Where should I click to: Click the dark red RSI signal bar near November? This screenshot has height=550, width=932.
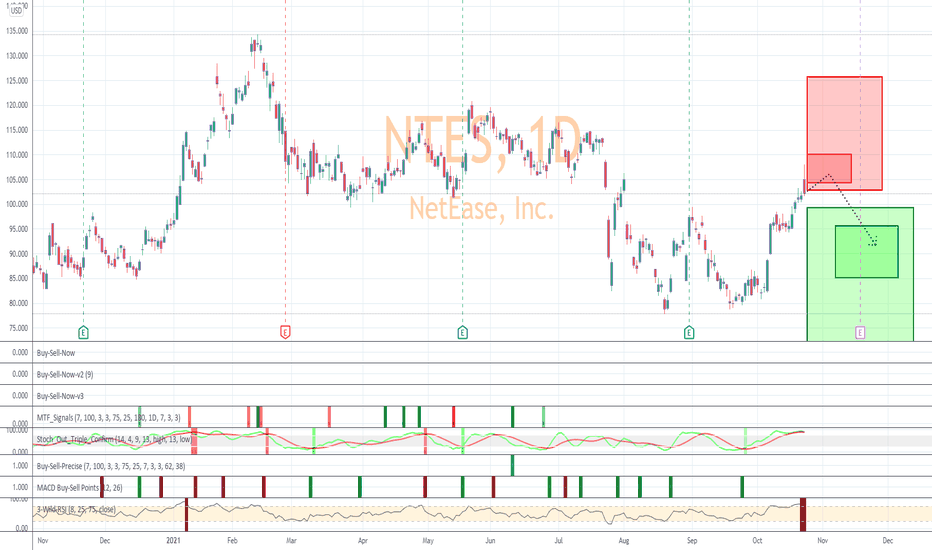pyautogui.click(x=803, y=515)
